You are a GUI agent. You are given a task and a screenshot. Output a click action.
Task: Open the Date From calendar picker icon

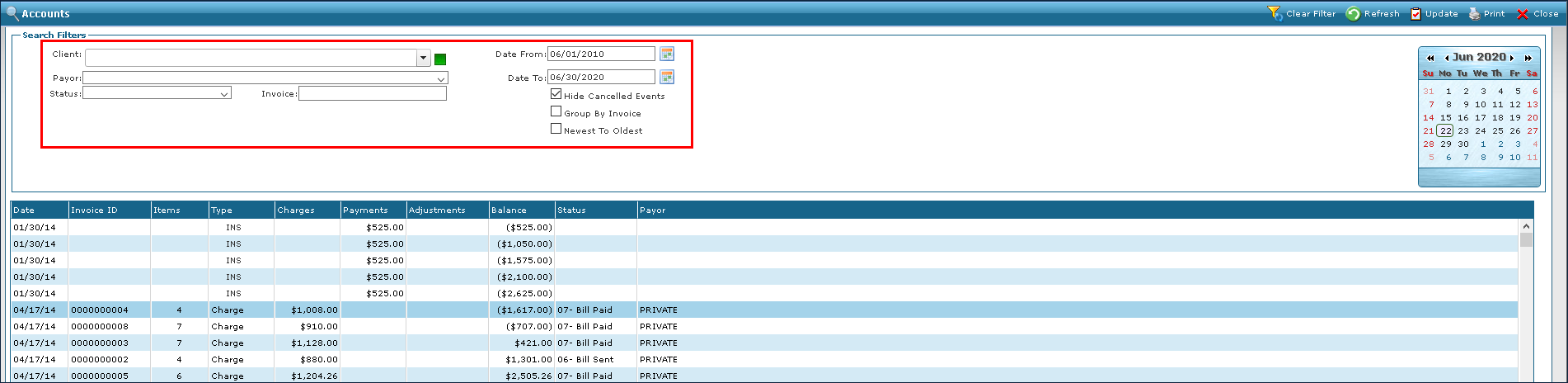(x=667, y=54)
